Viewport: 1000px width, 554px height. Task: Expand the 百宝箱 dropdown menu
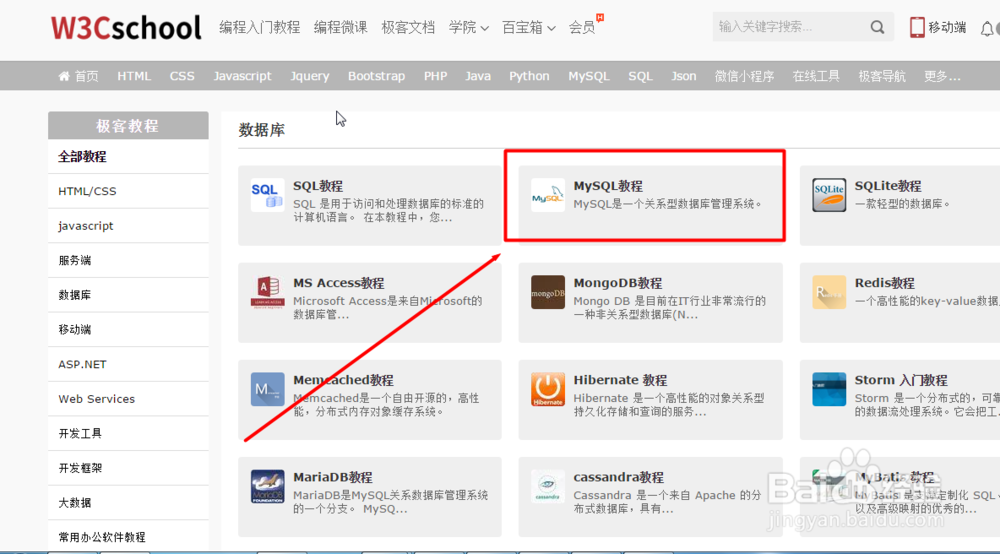tap(529, 27)
